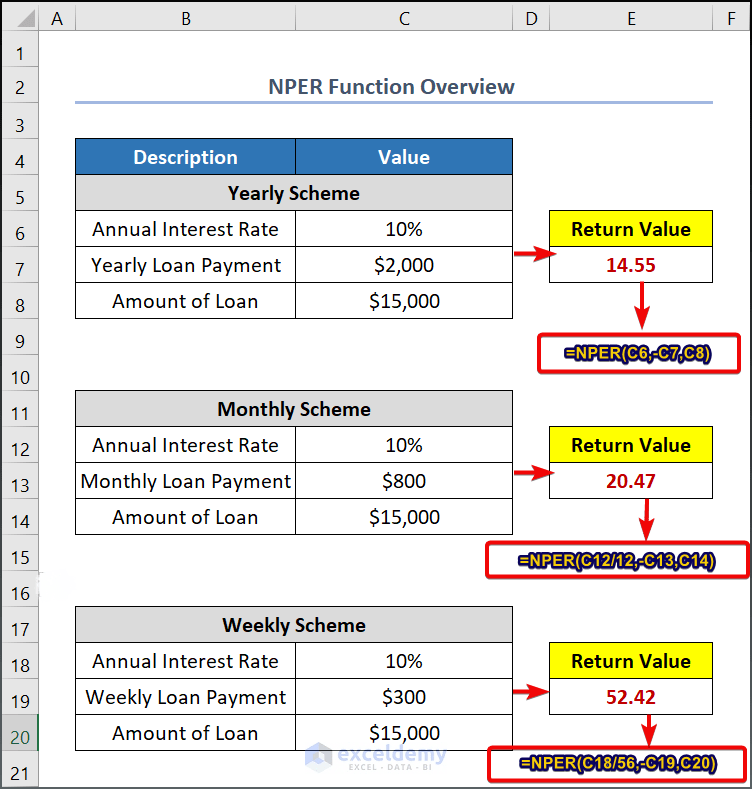Select 'Annual Interest Rate' in row 18

coord(185,661)
